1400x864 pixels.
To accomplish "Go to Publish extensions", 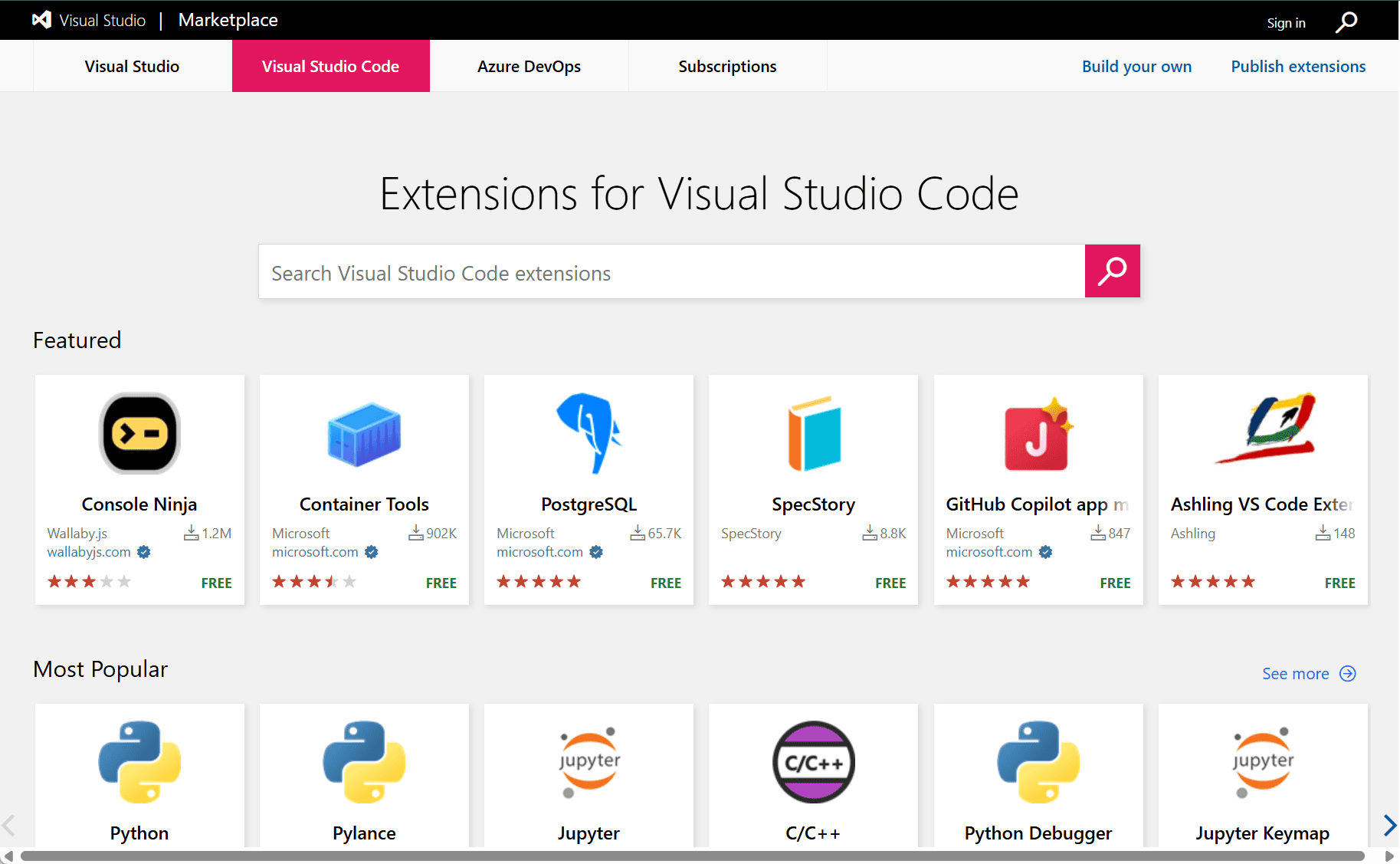I will pyautogui.click(x=1297, y=66).
